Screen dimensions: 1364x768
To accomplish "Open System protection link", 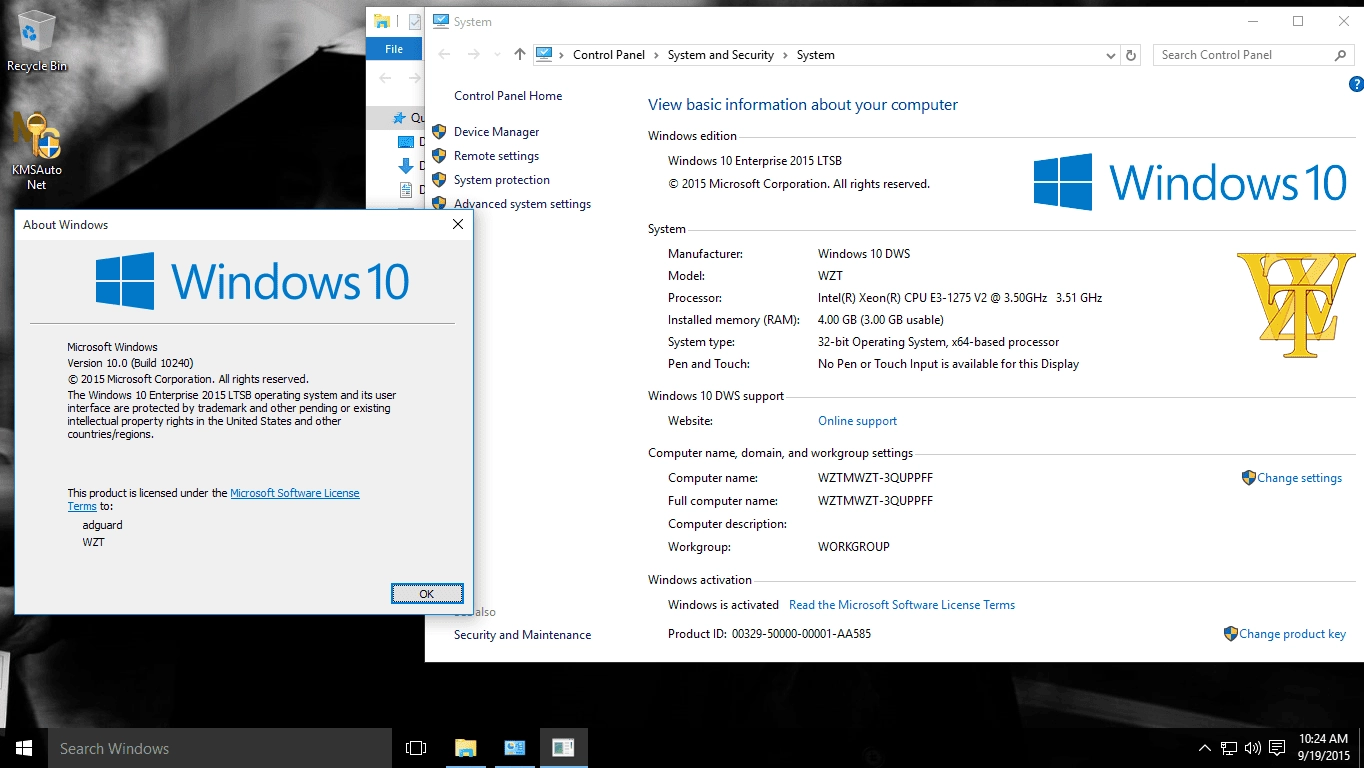I will click(502, 180).
